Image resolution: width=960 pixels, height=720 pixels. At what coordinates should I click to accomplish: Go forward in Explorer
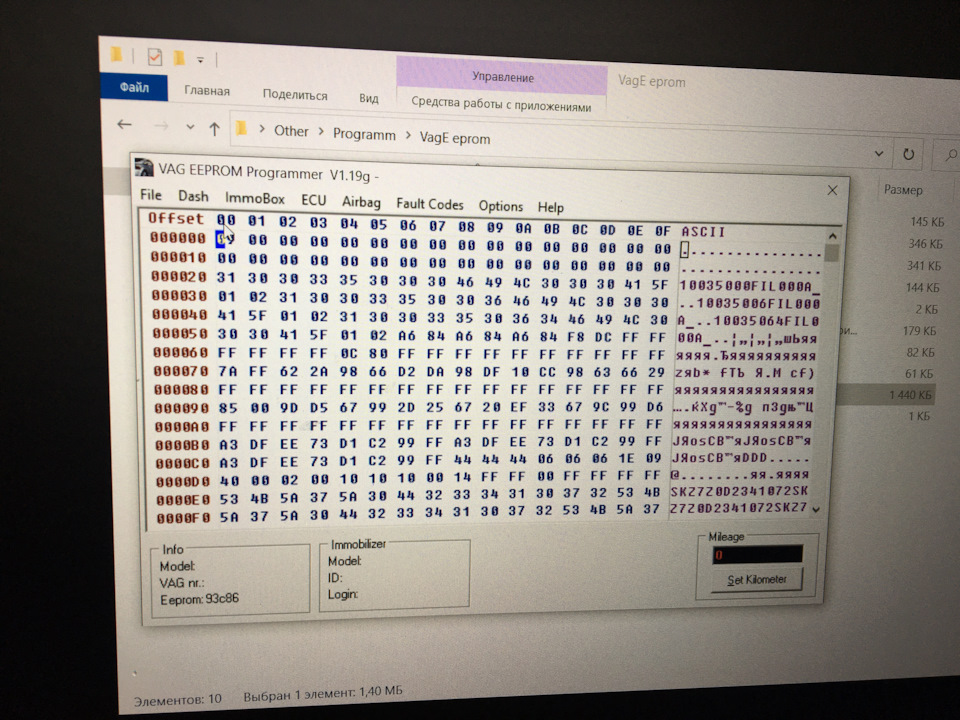click(x=160, y=126)
